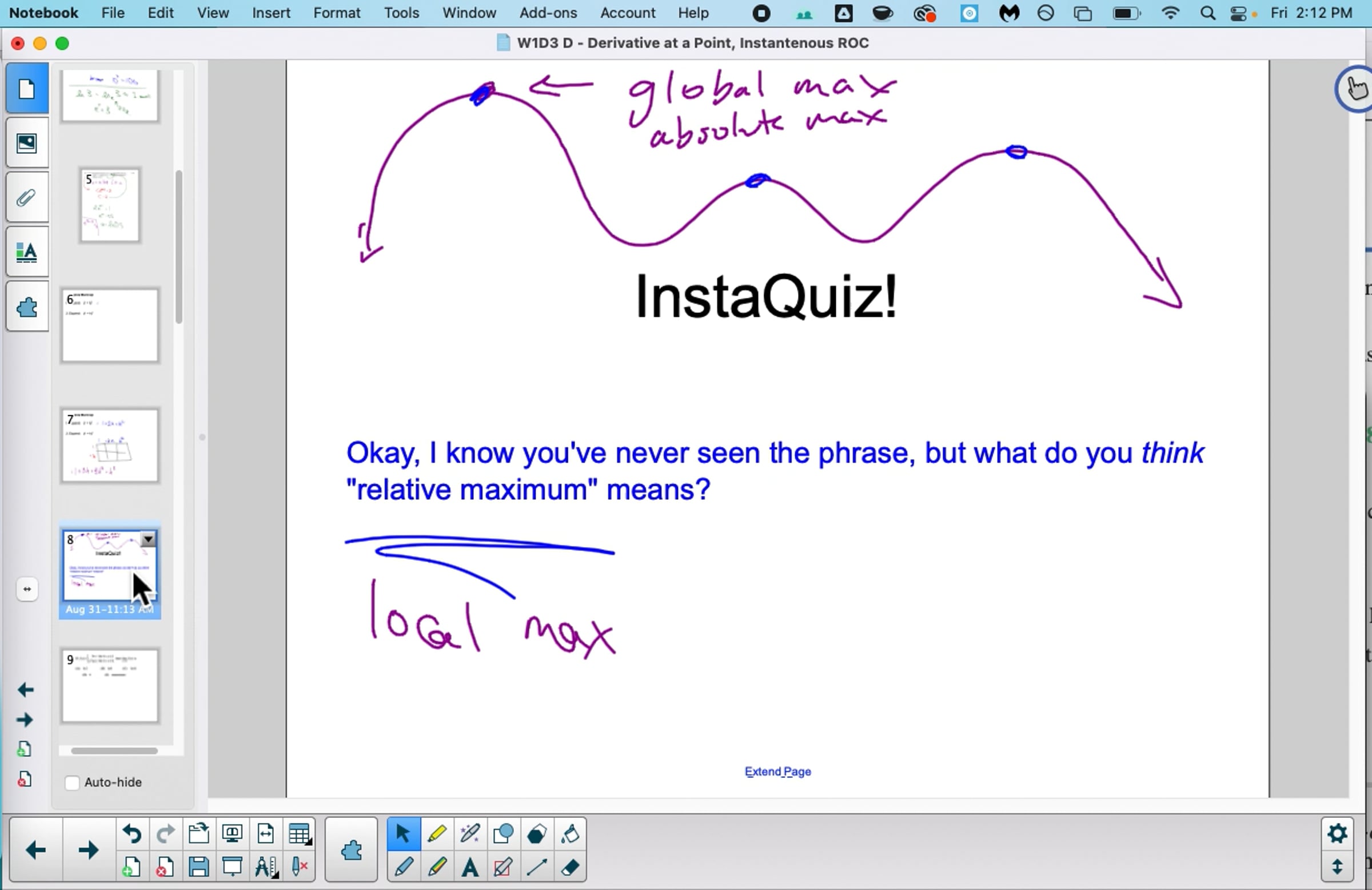Viewport: 1372px width, 890px height.
Task: Expand the Table insert dropdown
Action: point(300,834)
